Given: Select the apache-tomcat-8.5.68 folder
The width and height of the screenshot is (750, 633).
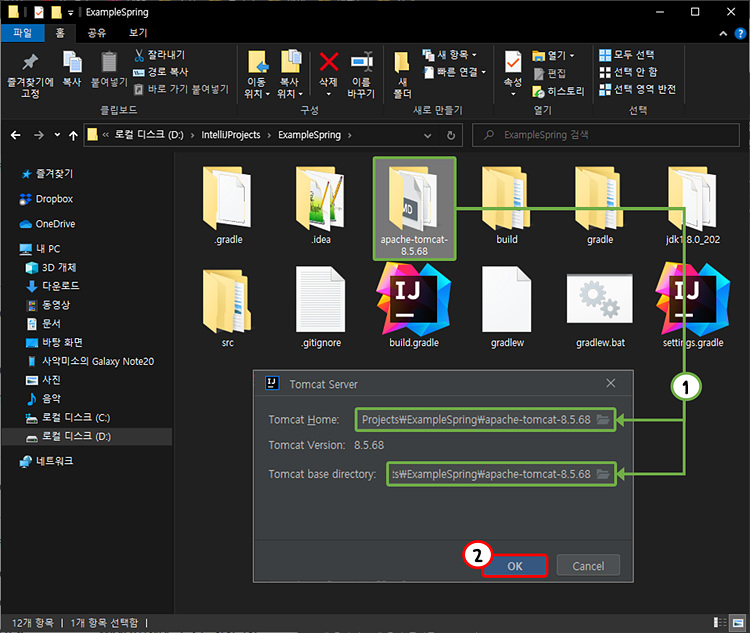Looking at the screenshot, I should point(414,209).
